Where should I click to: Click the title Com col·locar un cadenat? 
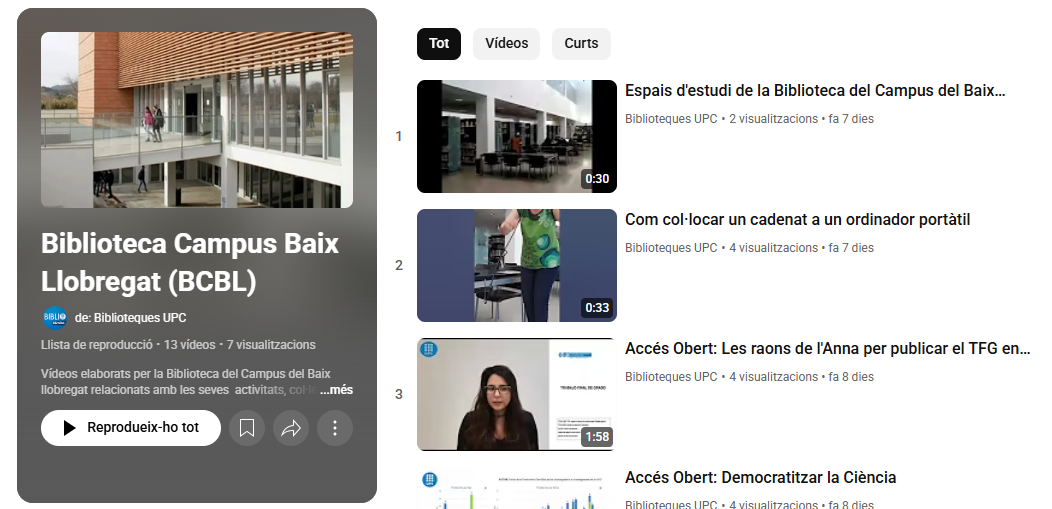point(797,220)
